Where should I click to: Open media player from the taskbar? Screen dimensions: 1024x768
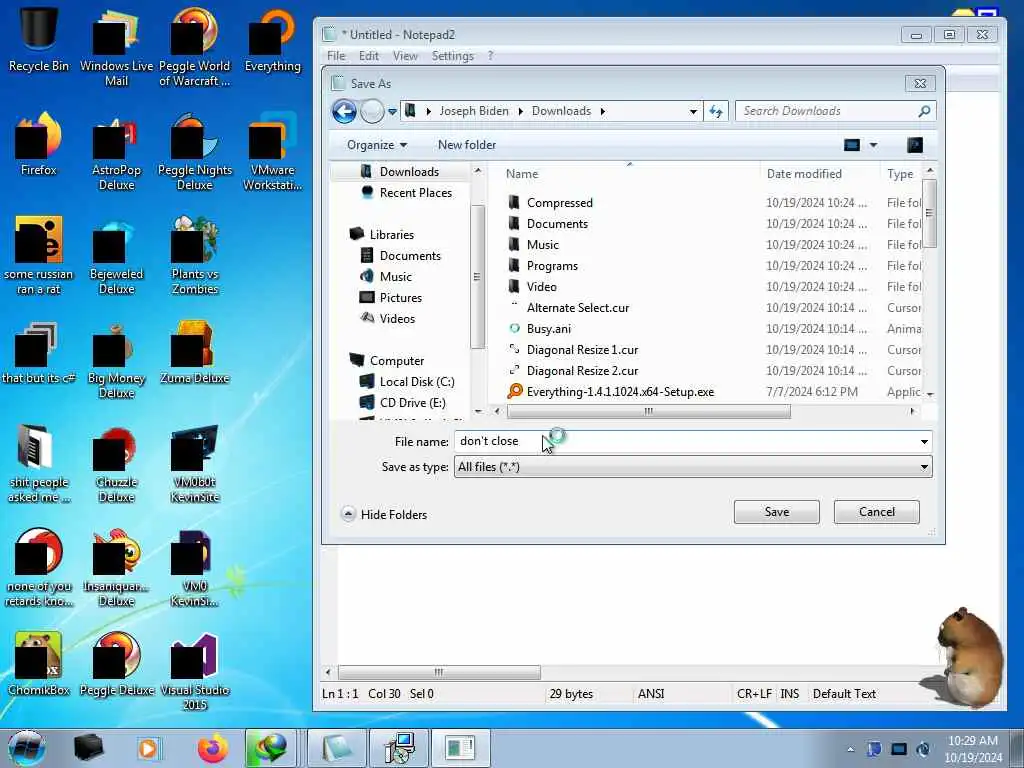click(x=148, y=748)
